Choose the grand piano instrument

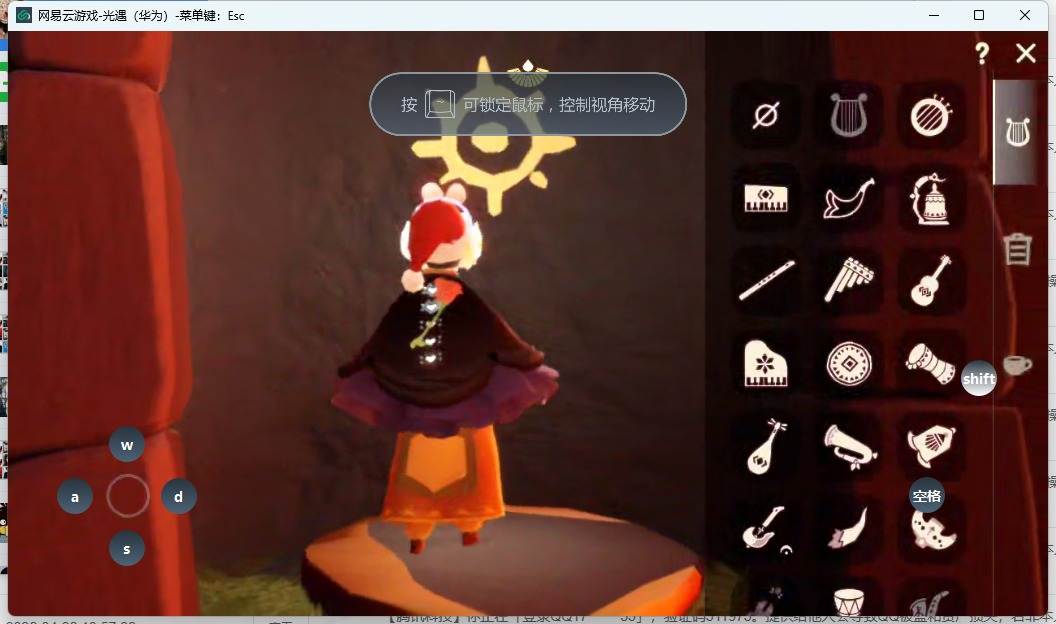pyautogui.click(x=766, y=363)
